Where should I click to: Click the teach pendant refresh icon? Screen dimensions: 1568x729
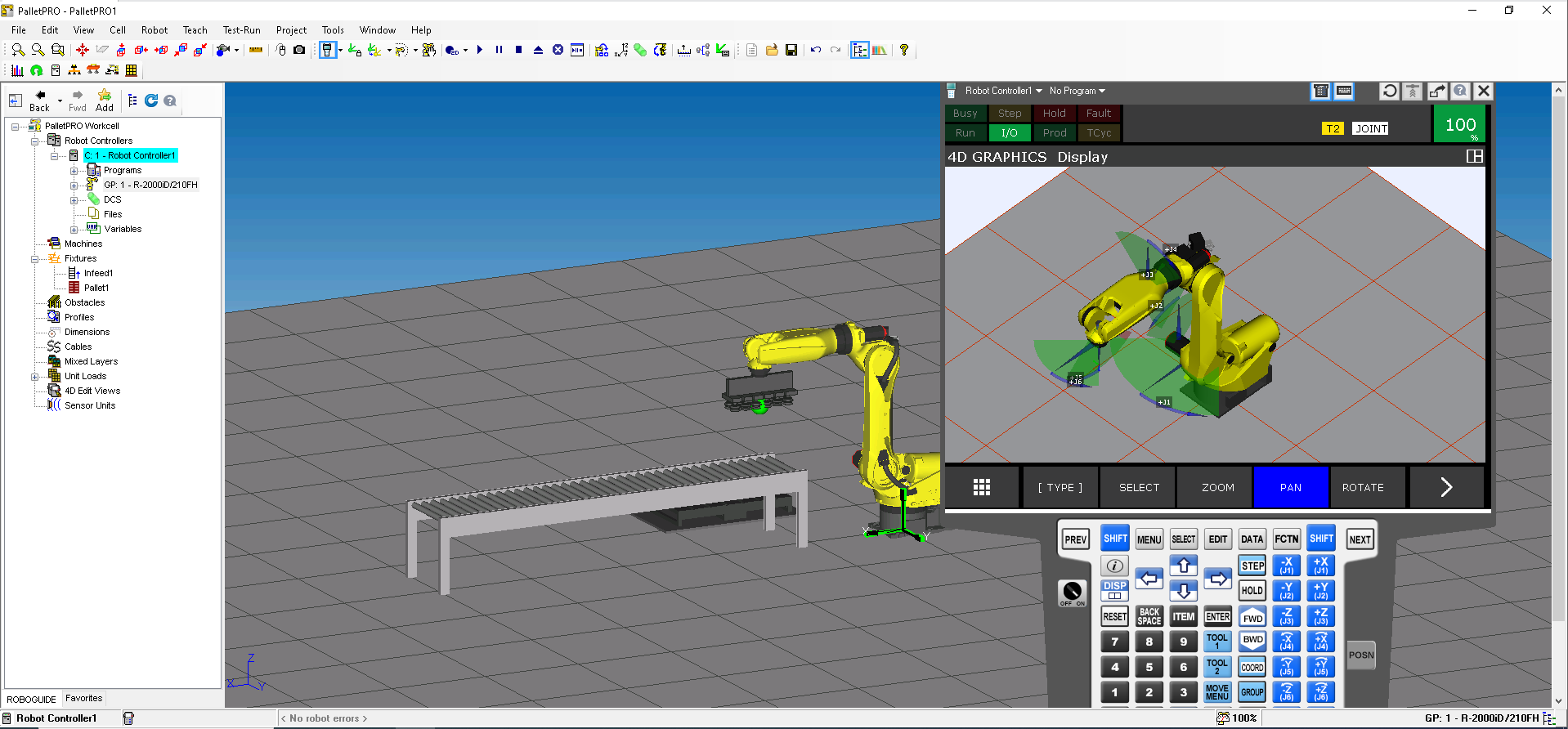[1389, 91]
